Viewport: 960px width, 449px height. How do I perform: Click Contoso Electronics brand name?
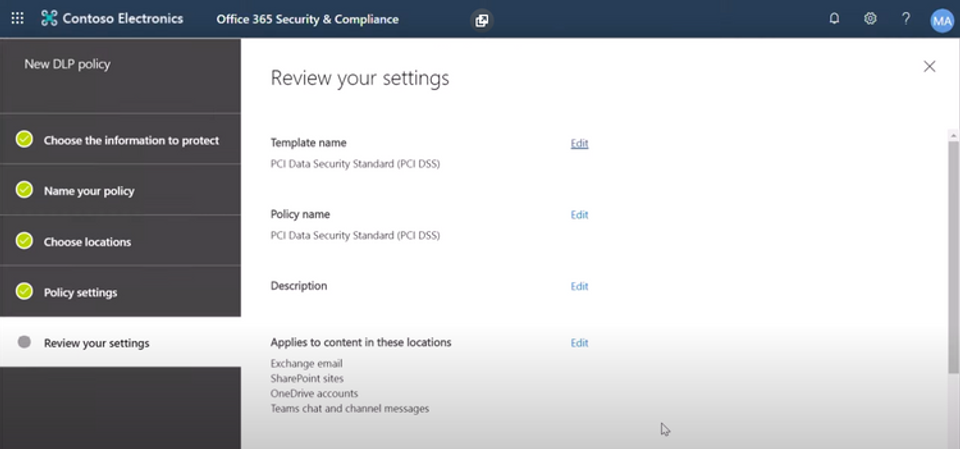122,18
